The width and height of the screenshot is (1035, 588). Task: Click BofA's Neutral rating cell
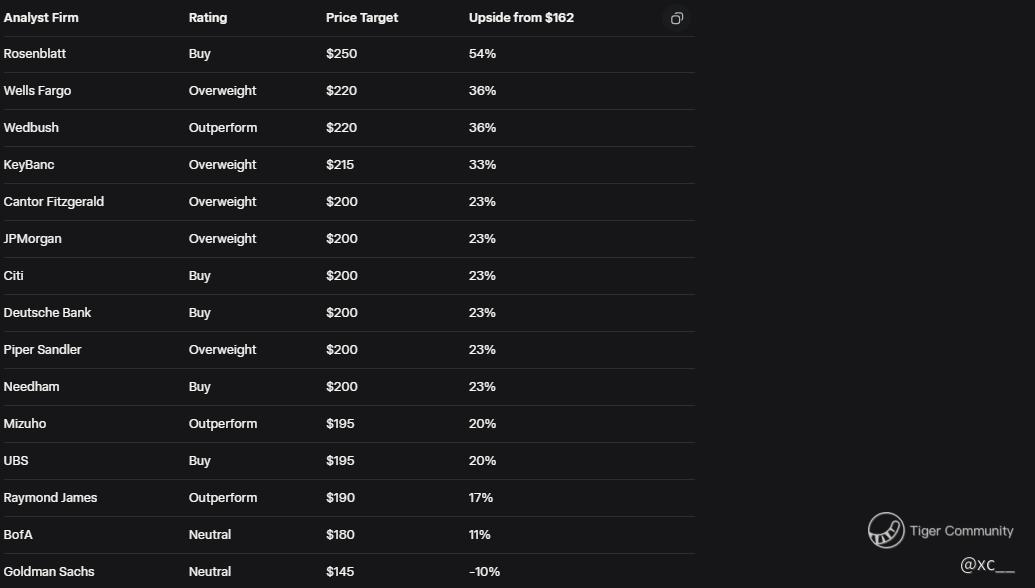click(210, 535)
